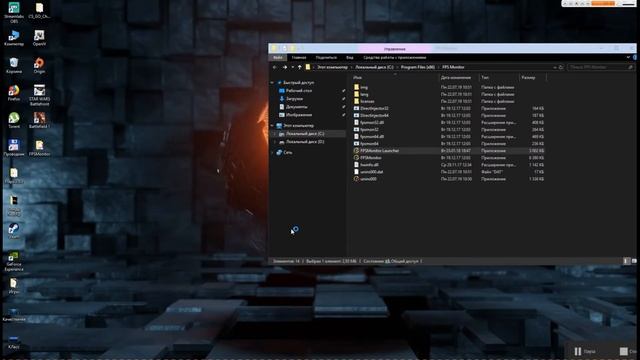Click the Пауза recording button

[585, 351]
